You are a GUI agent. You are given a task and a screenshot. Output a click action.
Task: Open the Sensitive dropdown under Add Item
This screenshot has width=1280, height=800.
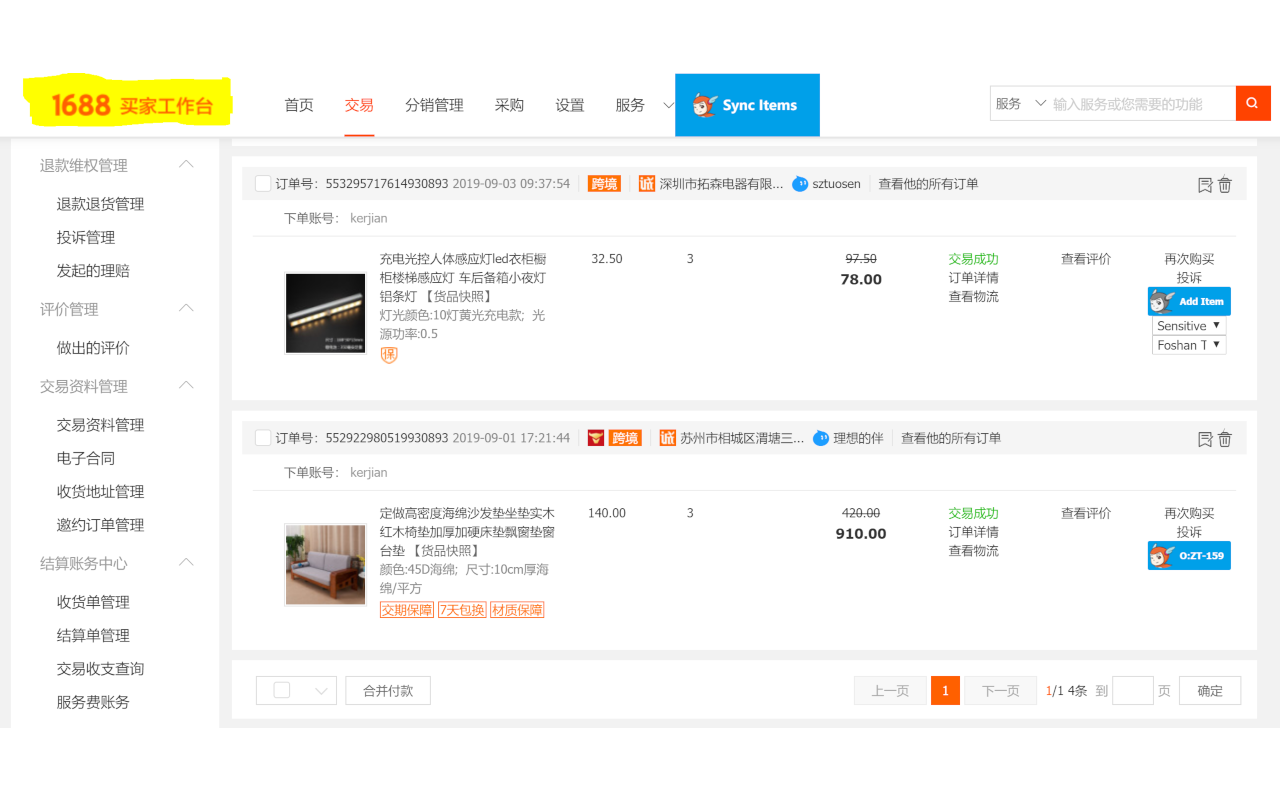tap(1189, 326)
